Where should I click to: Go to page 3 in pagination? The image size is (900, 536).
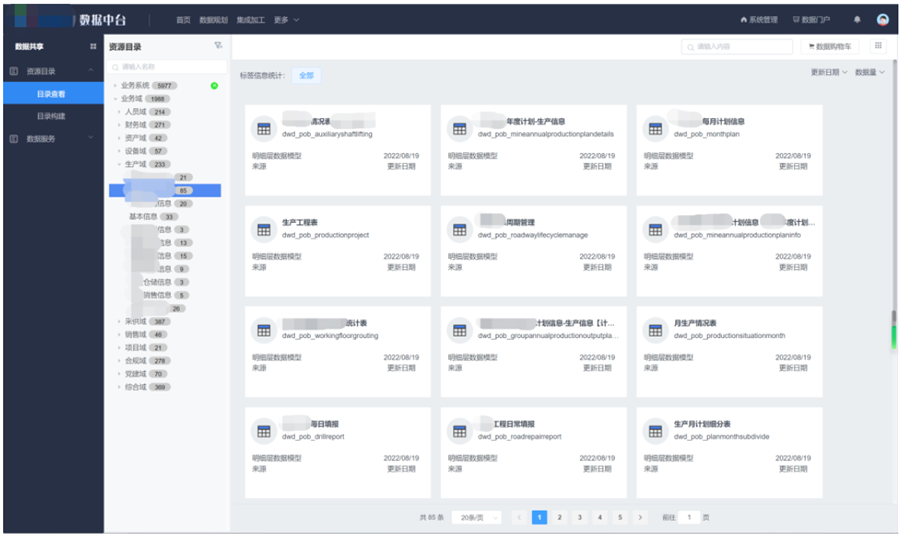[x=579, y=517]
